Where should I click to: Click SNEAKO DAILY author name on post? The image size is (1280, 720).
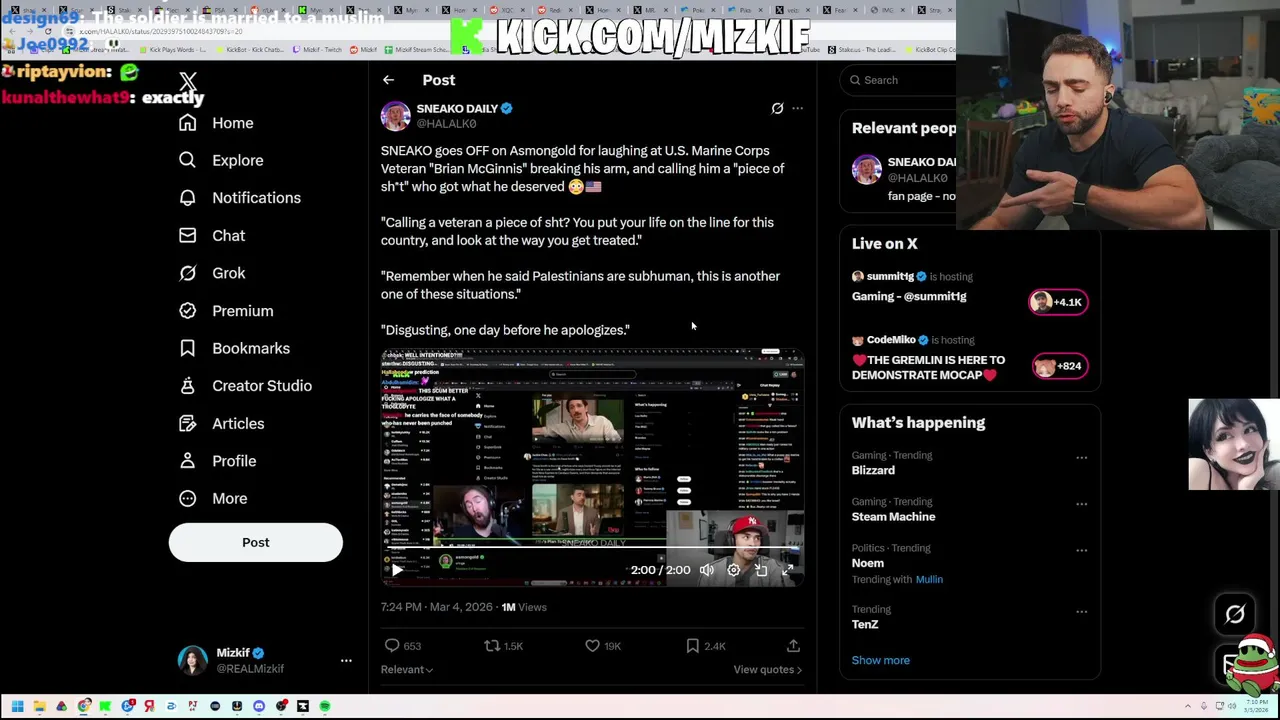(x=457, y=108)
